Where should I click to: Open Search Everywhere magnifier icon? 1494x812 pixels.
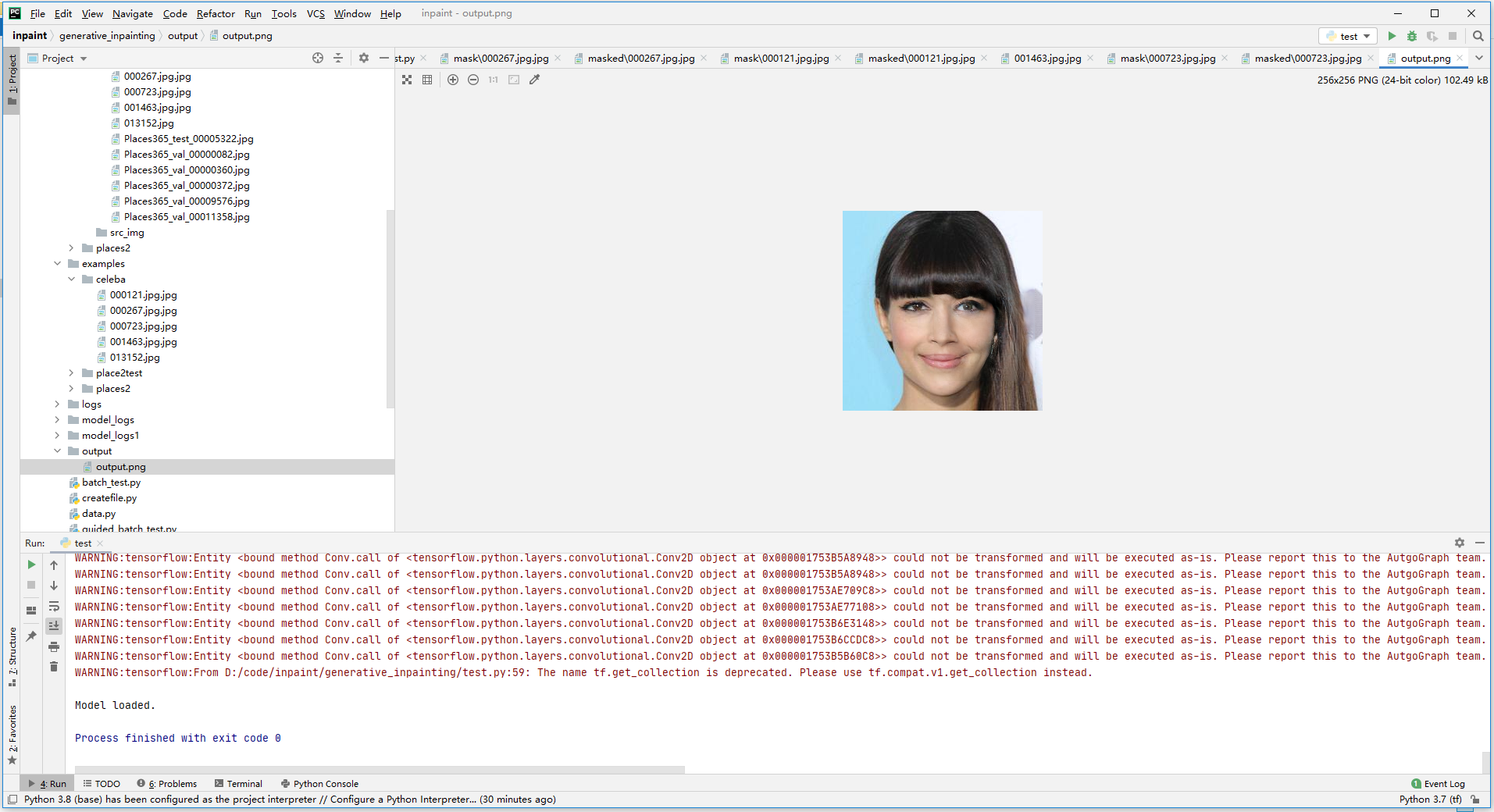[1478, 36]
